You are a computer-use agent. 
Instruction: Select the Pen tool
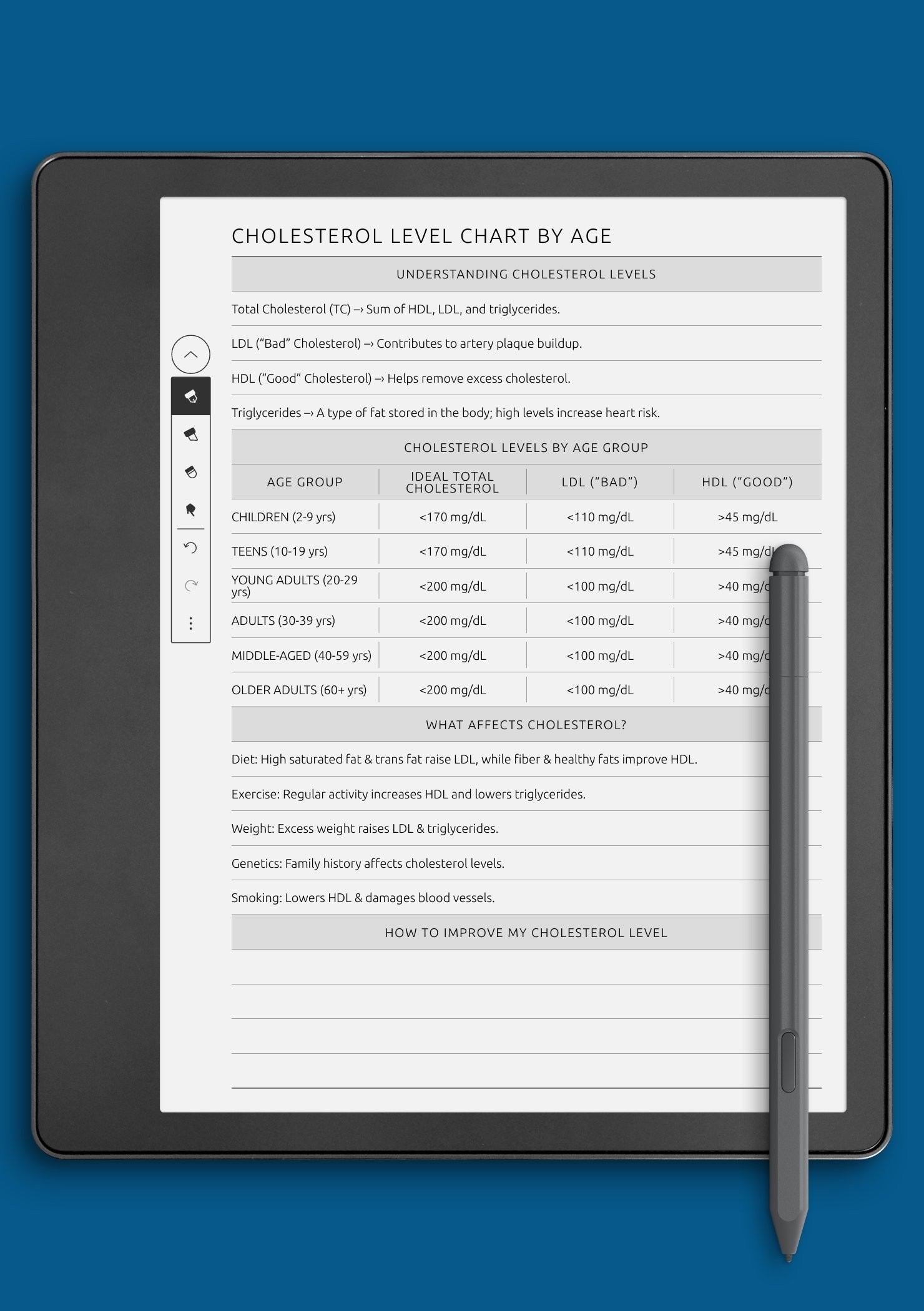(x=190, y=396)
